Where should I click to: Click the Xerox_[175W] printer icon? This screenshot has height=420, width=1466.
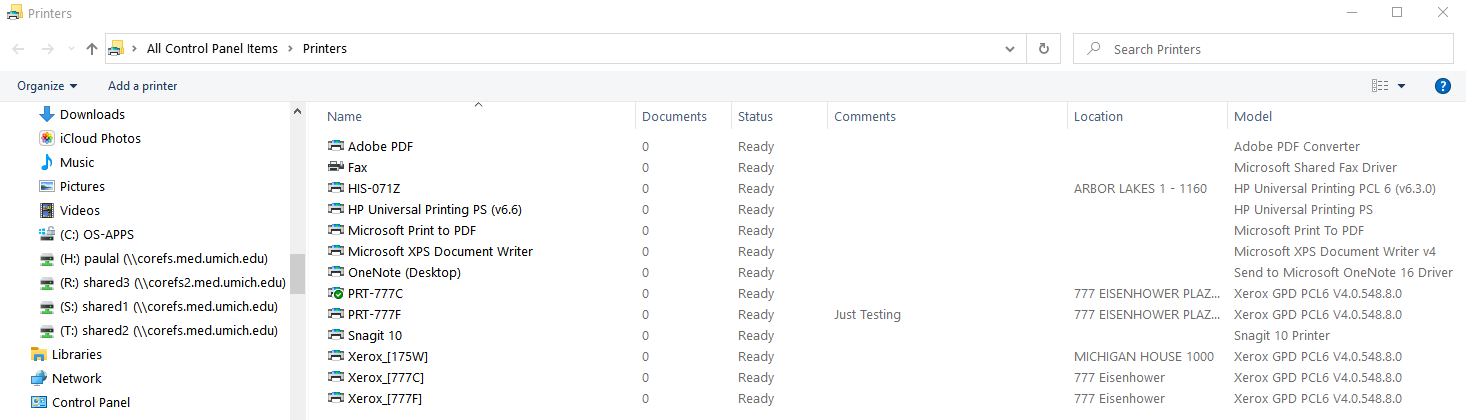[335, 356]
